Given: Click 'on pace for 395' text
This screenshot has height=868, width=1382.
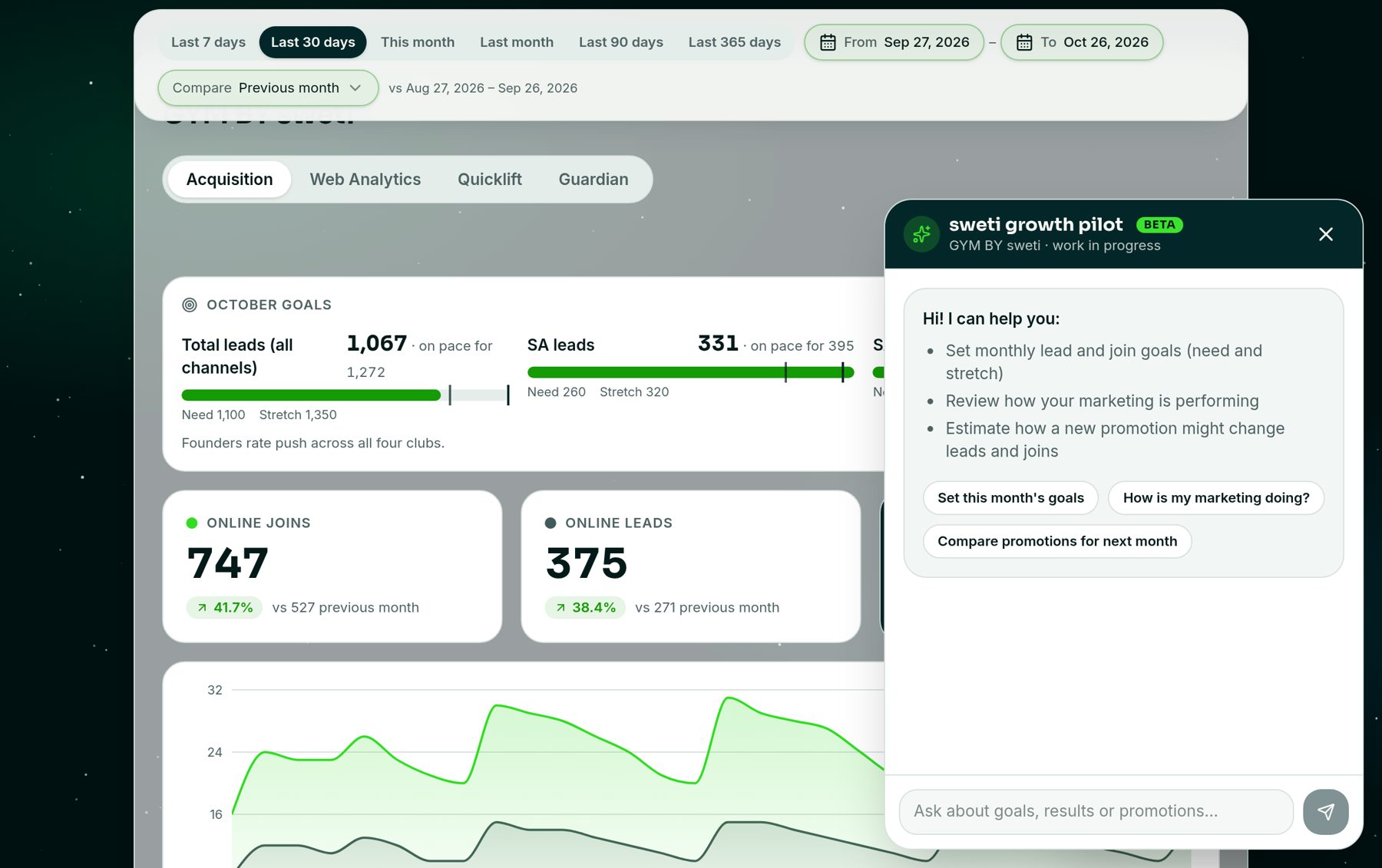Looking at the screenshot, I should click(x=802, y=346).
